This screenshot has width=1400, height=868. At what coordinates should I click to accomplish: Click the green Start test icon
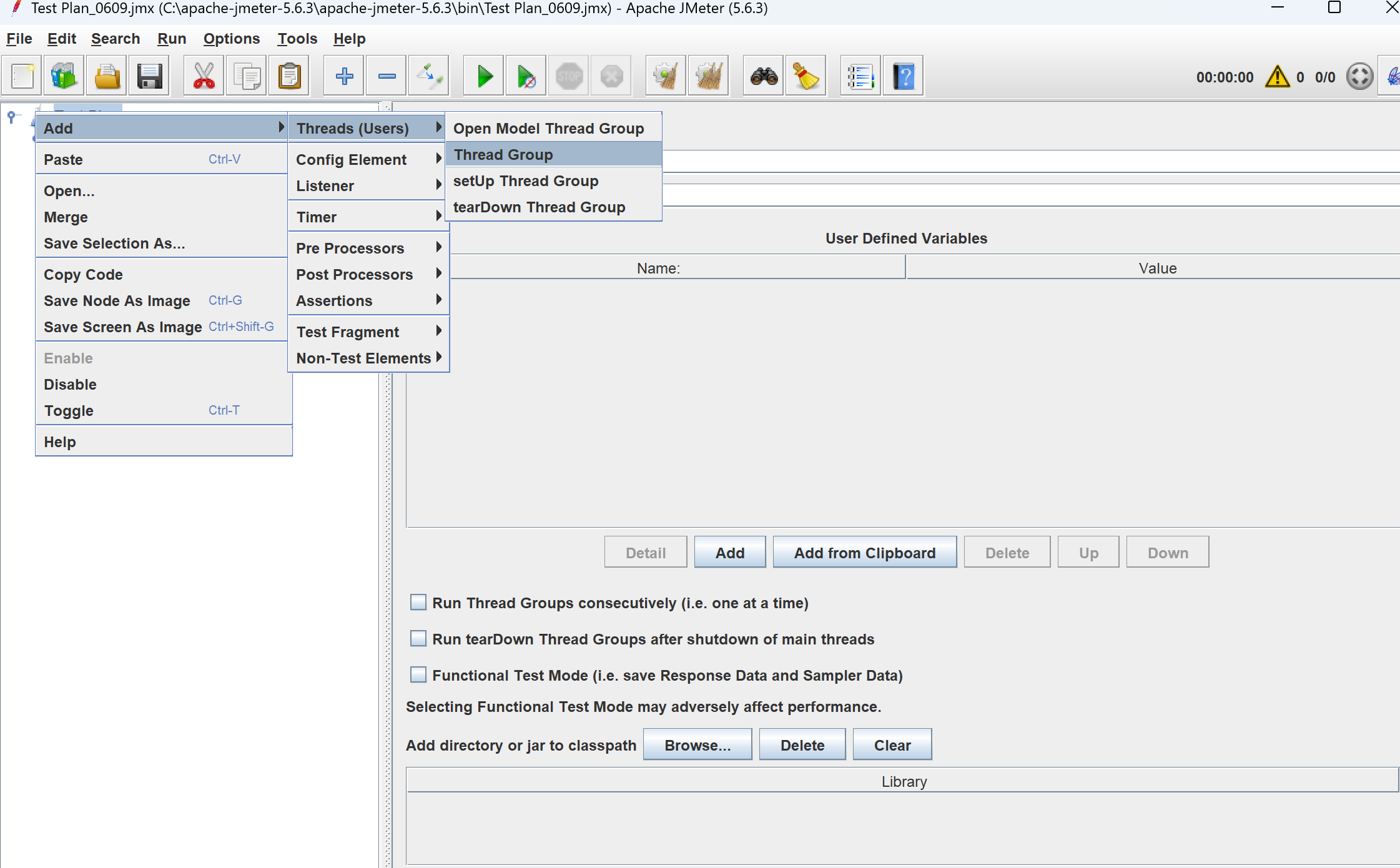pos(484,77)
